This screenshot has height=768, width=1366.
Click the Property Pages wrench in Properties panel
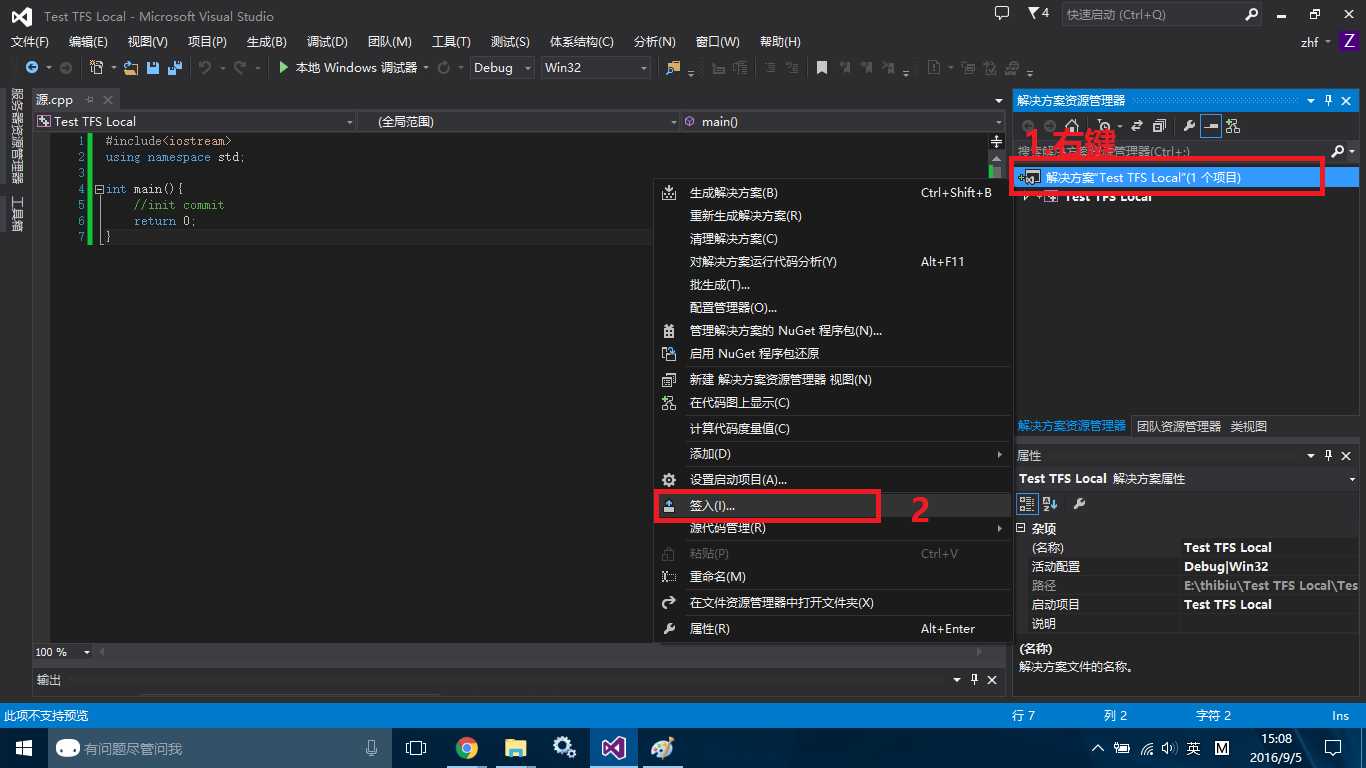(x=1079, y=503)
